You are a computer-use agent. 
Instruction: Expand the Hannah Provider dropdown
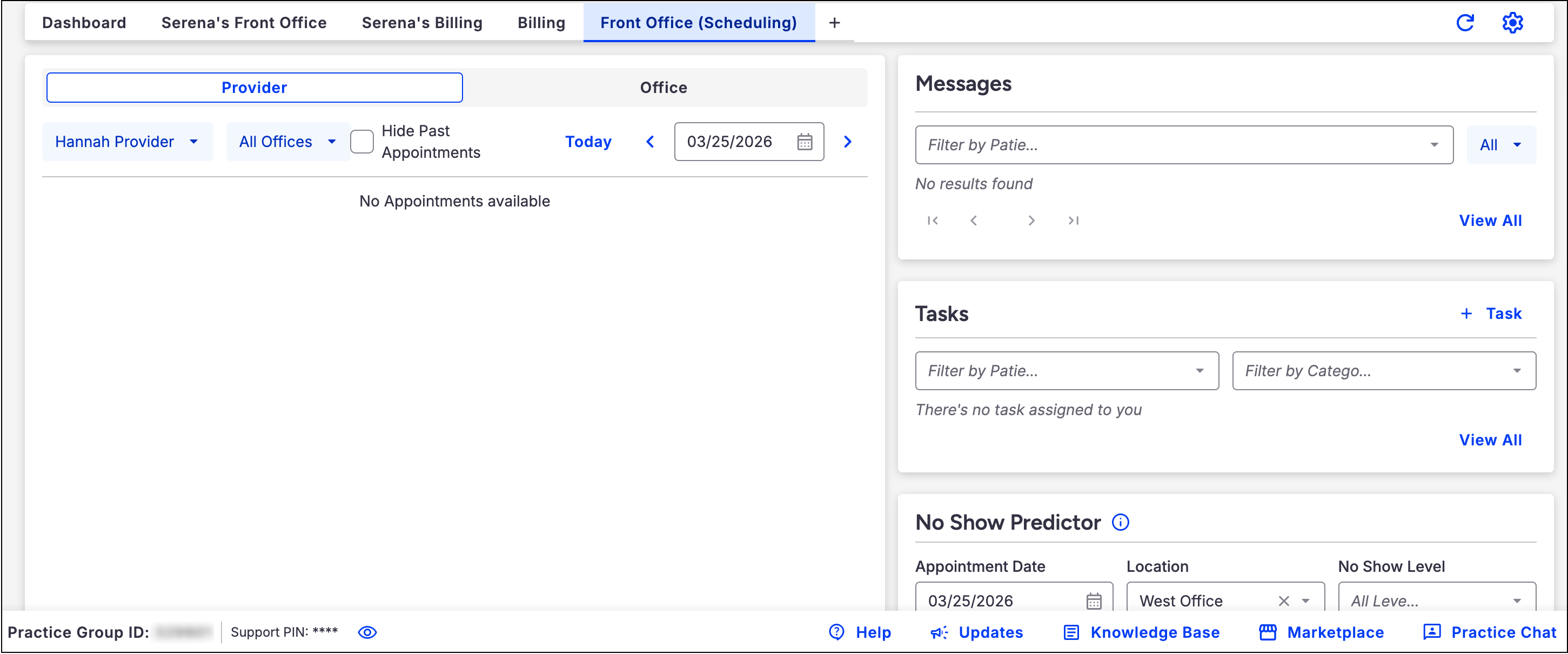point(127,142)
